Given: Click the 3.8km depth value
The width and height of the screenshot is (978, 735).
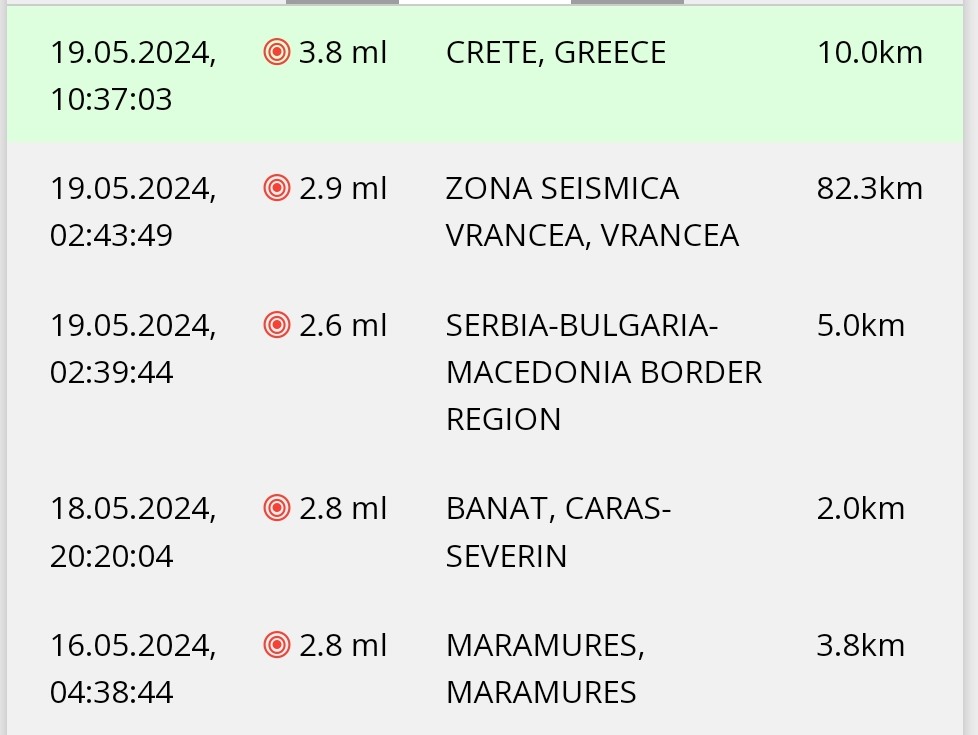Looking at the screenshot, I should click(x=860, y=646).
